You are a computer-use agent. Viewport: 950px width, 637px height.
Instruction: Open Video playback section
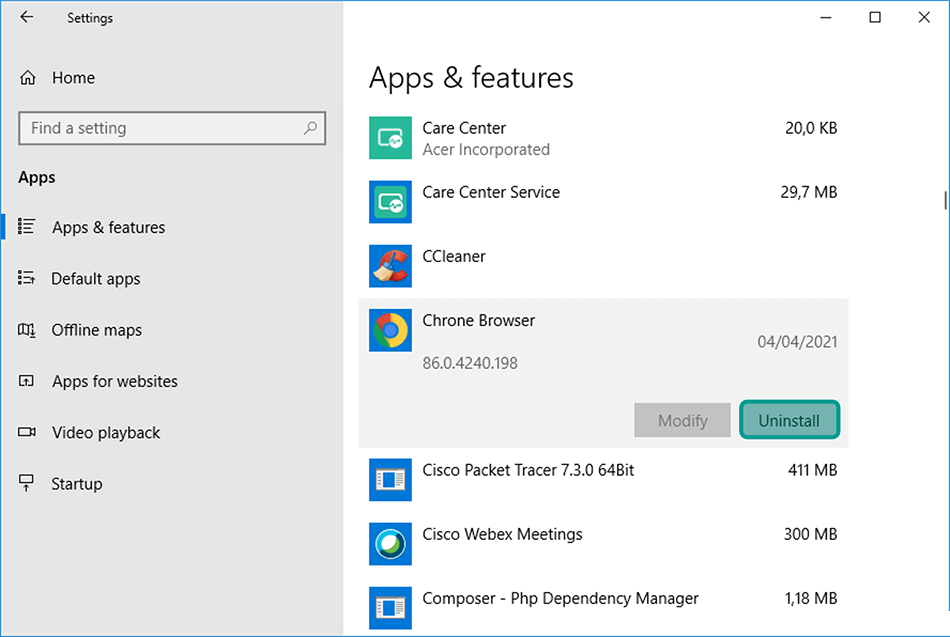[x=106, y=433]
